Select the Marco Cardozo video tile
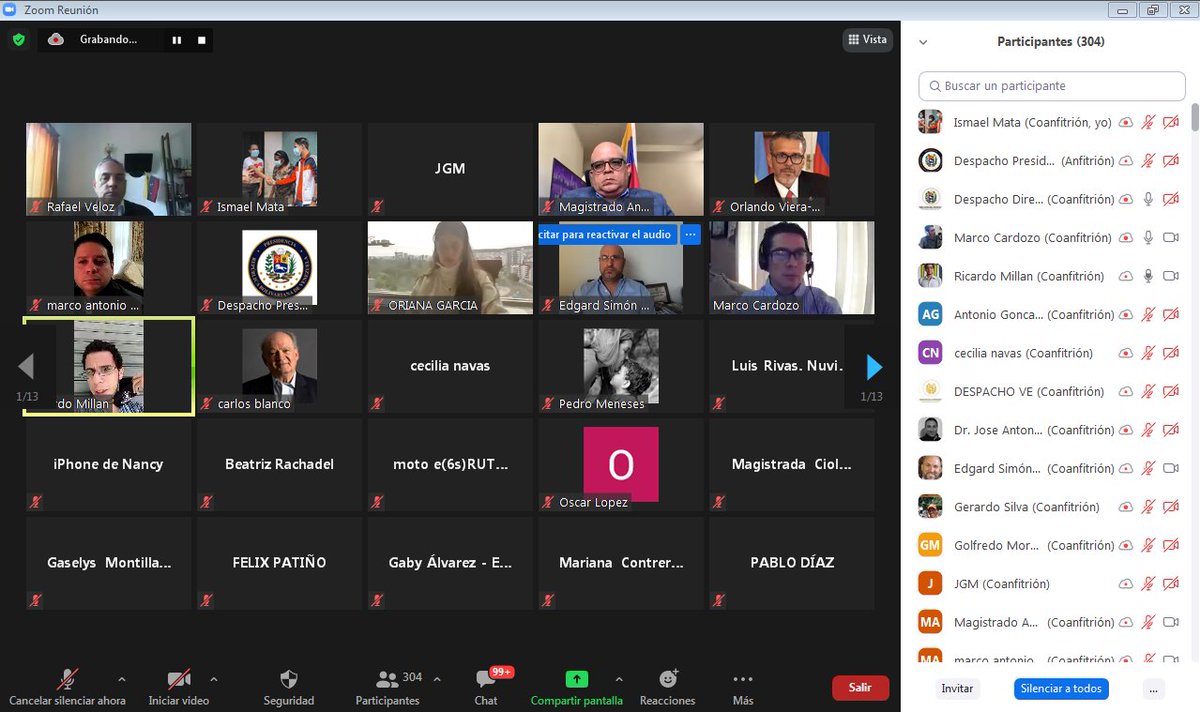 click(791, 268)
